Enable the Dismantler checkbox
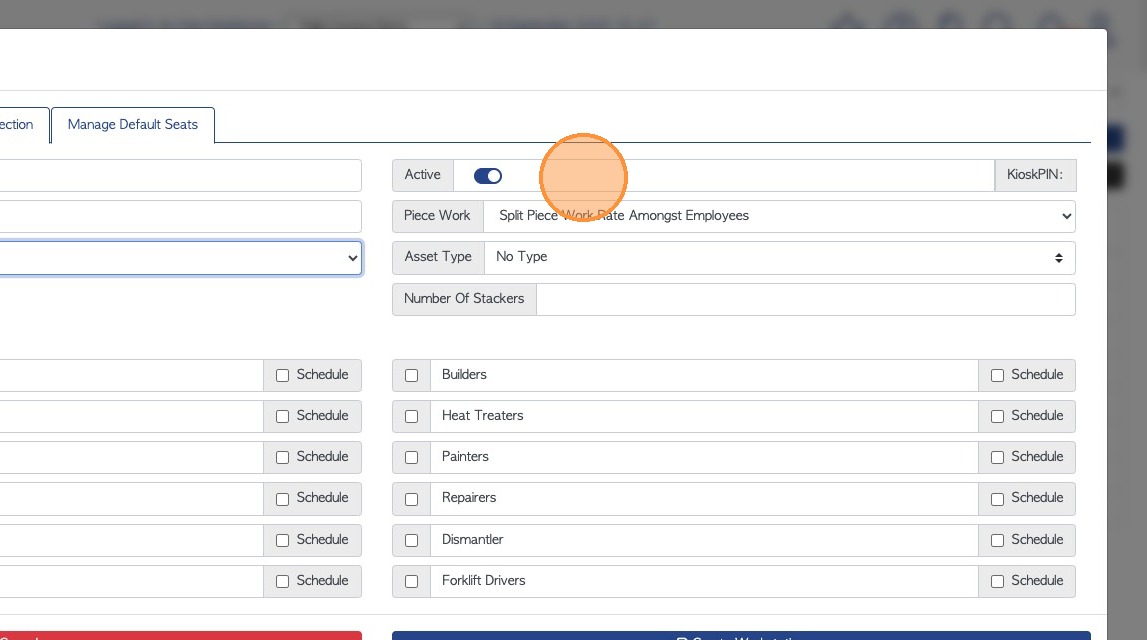This screenshot has width=1147, height=640. tap(411, 540)
